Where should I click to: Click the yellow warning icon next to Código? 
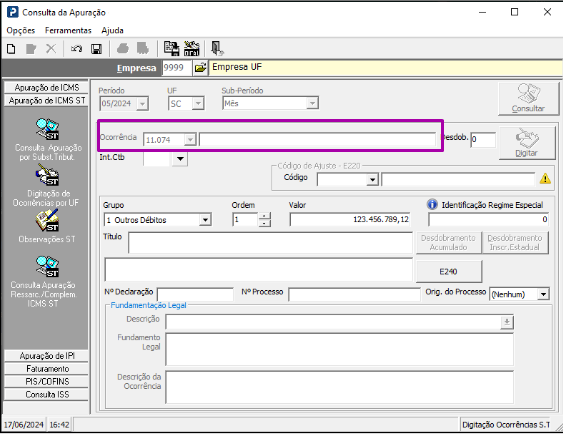click(545, 178)
